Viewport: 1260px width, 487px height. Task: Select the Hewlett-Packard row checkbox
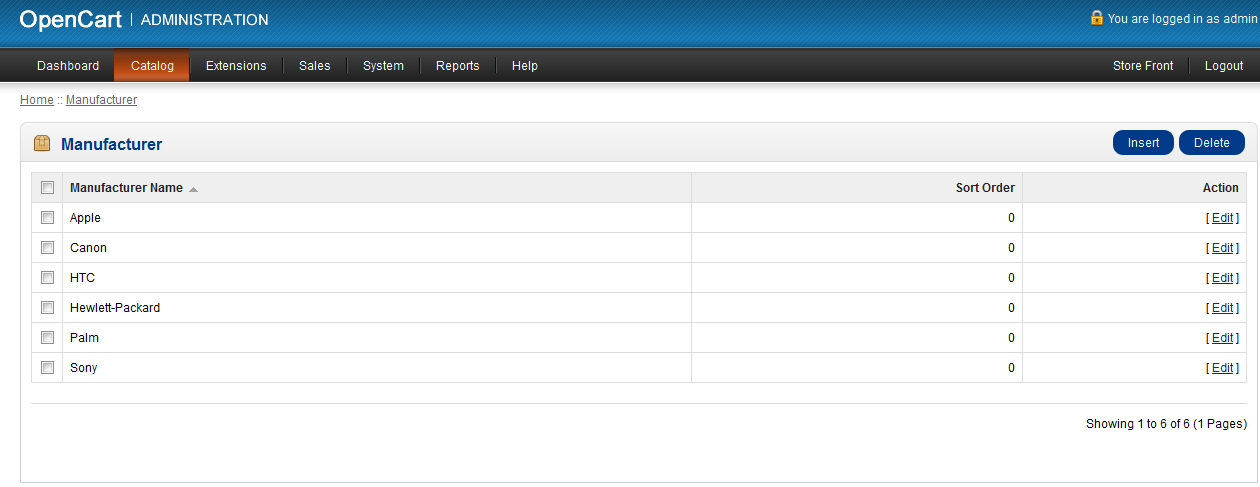coord(47,308)
